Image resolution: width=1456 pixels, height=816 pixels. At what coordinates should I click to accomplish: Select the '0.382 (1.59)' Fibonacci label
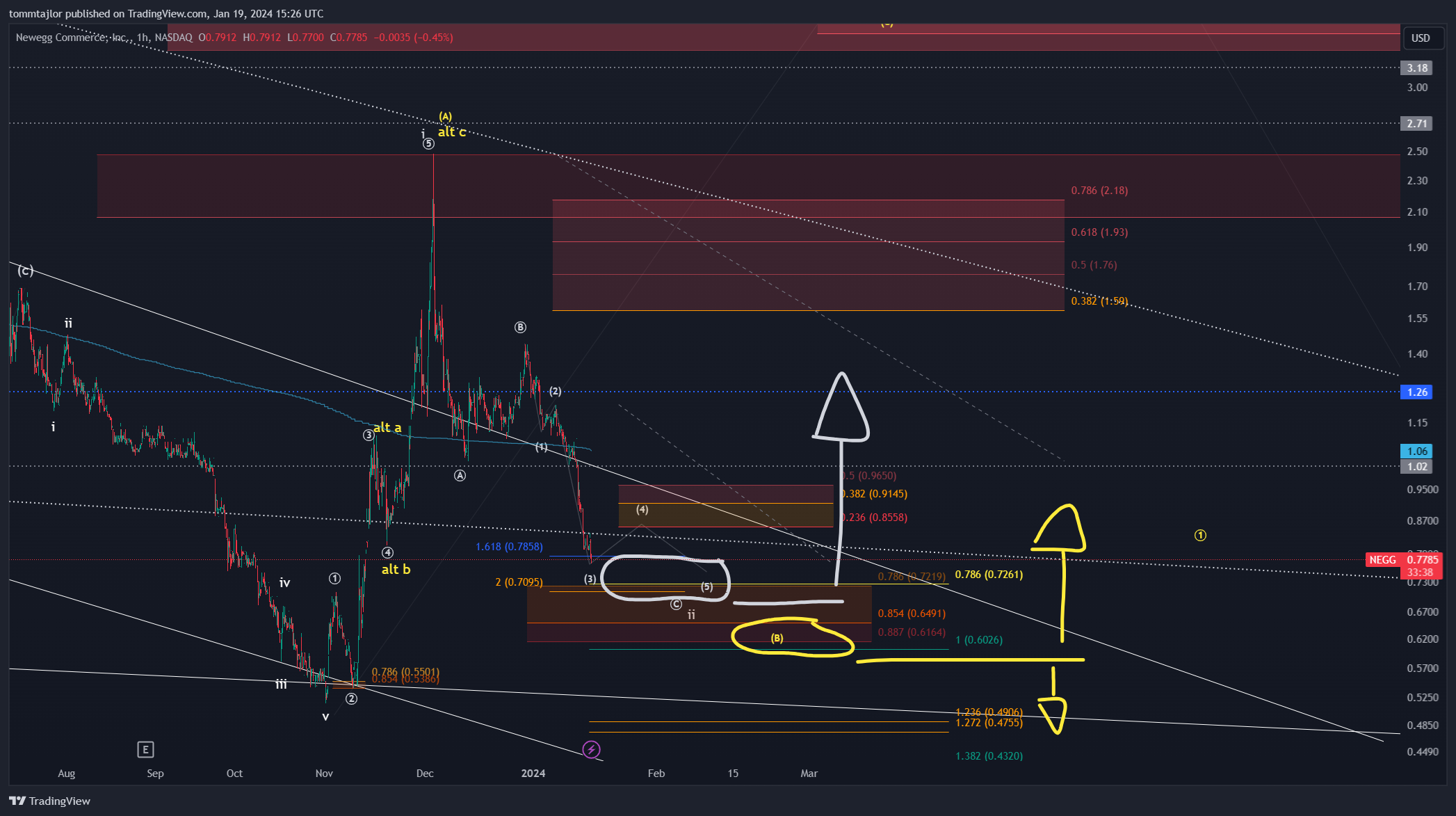pyautogui.click(x=1099, y=301)
